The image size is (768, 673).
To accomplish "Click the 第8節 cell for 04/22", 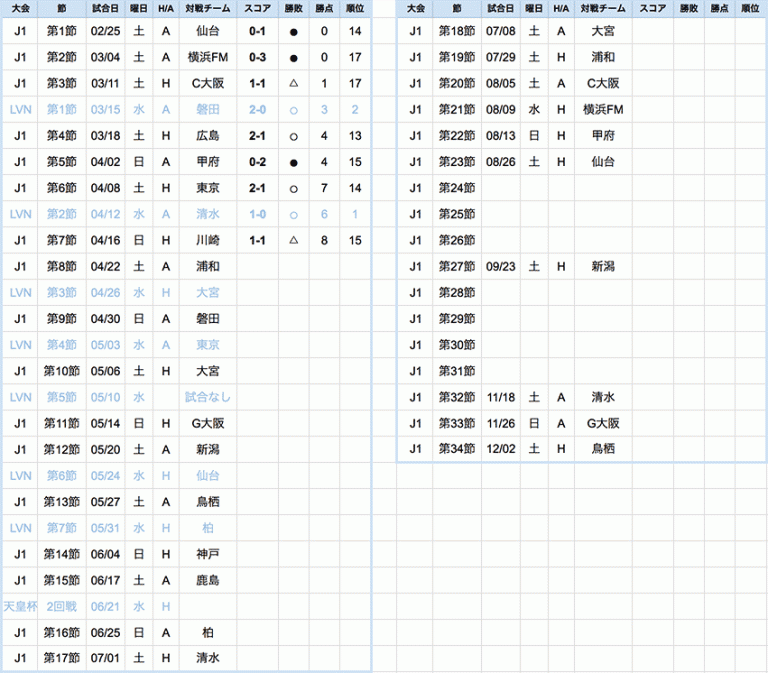I will pos(62,266).
